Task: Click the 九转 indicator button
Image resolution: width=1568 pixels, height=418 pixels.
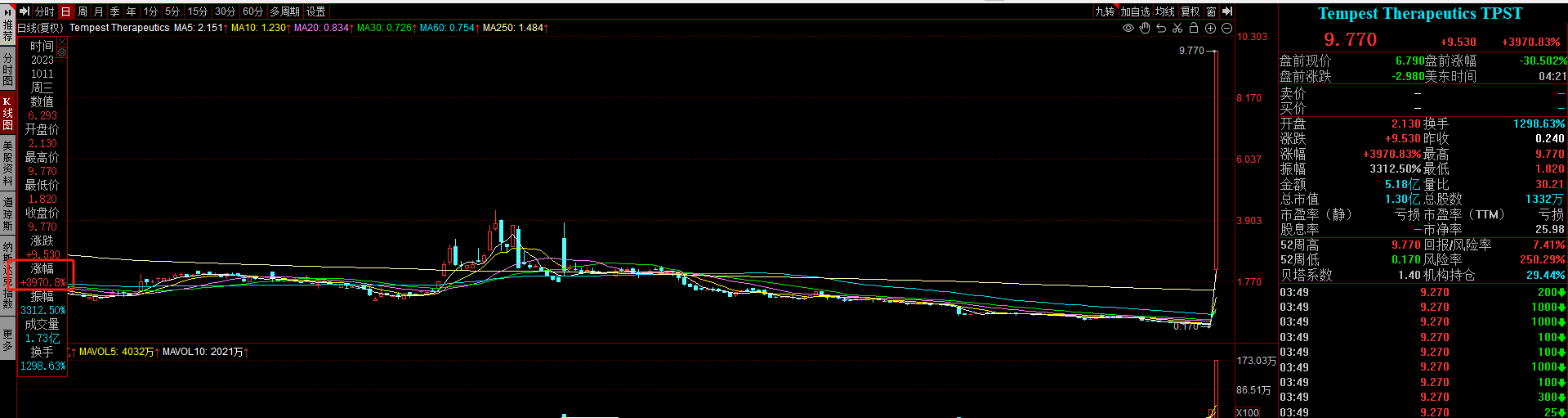Action: click(x=1106, y=11)
